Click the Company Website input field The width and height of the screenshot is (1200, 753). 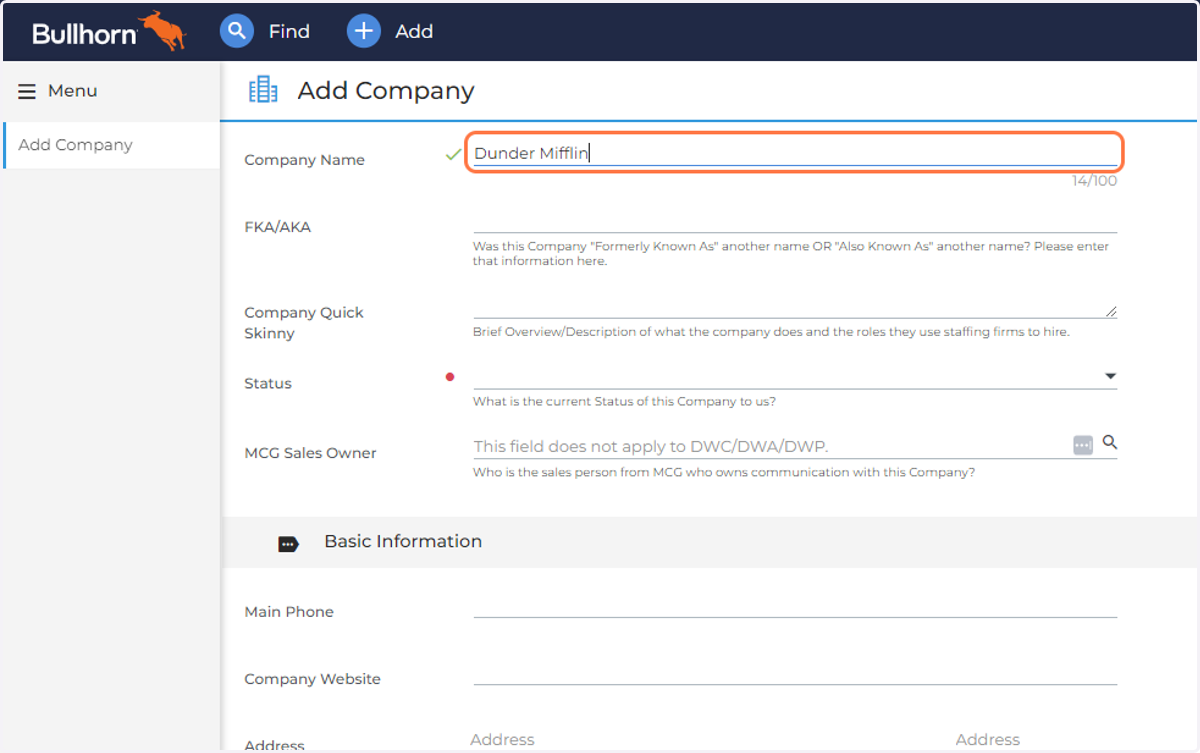coord(795,671)
